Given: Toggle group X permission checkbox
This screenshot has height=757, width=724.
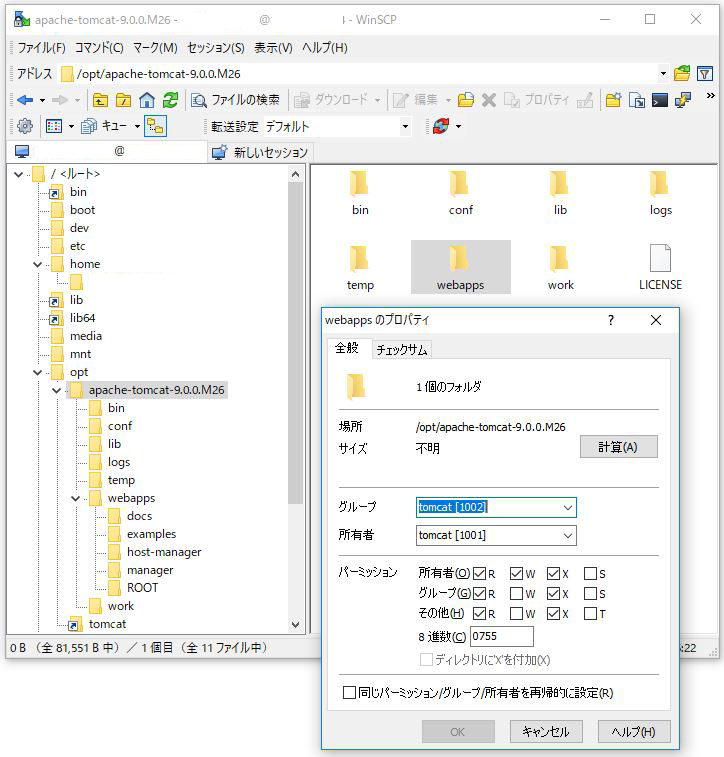Looking at the screenshot, I should (x=553, y=593).
